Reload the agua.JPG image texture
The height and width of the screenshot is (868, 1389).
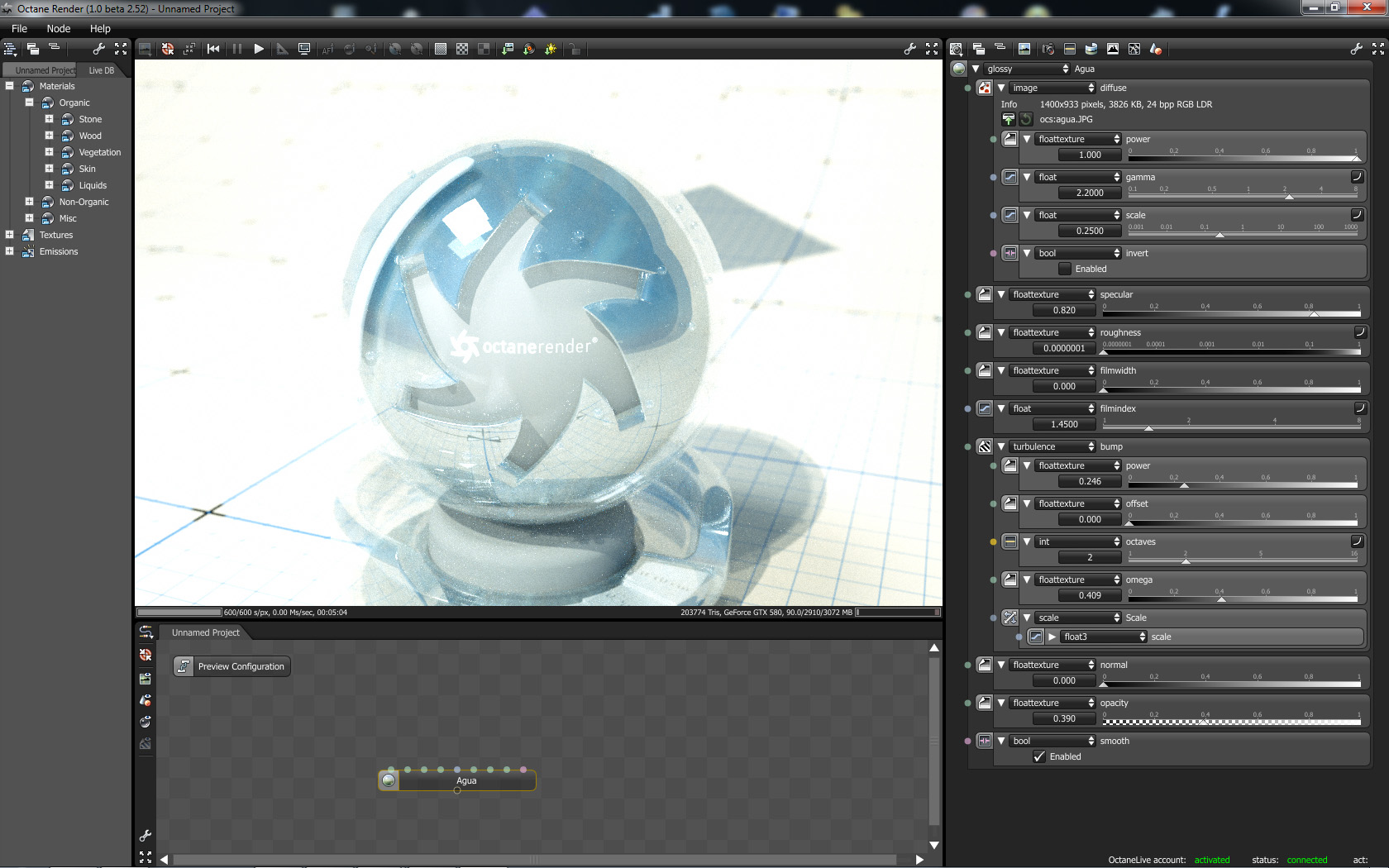pyautogui.click(x=1026, y=119)
